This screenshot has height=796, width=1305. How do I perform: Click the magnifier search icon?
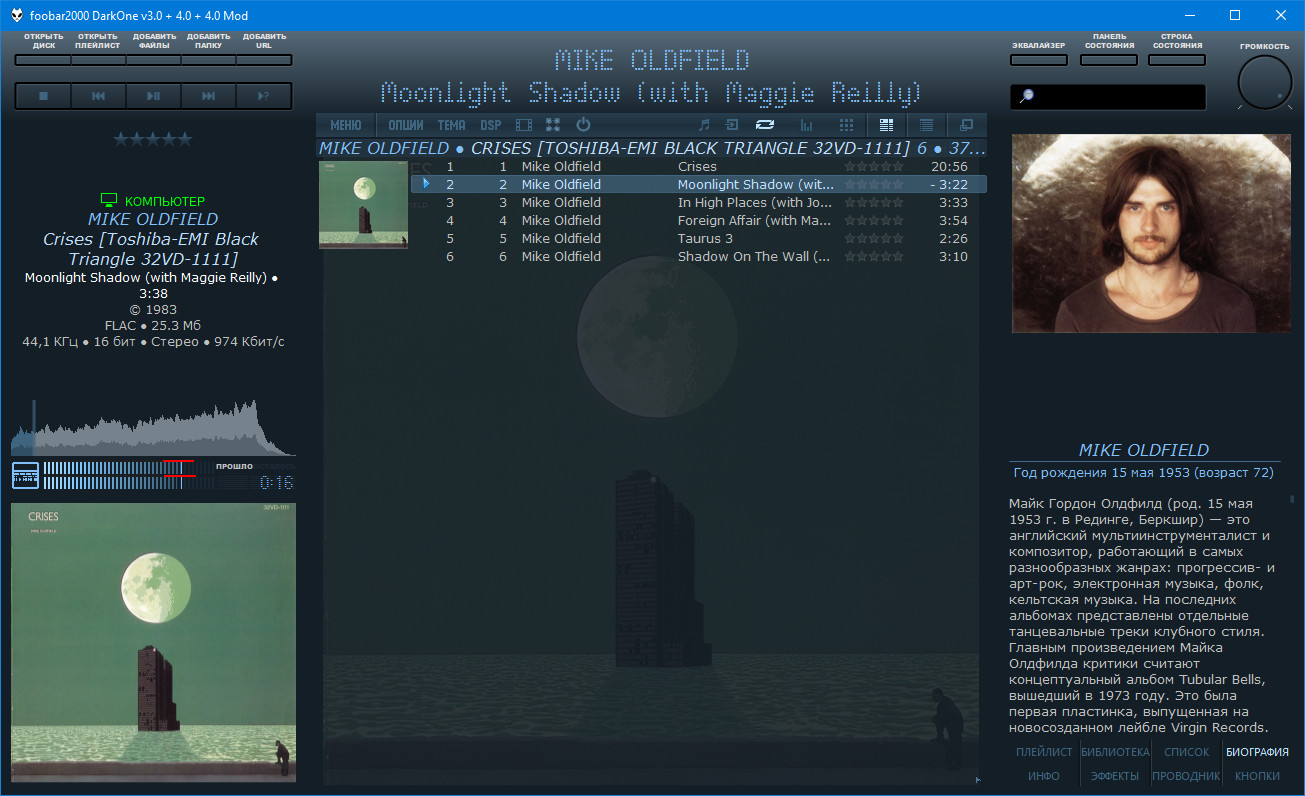[x=1026, y=97]
